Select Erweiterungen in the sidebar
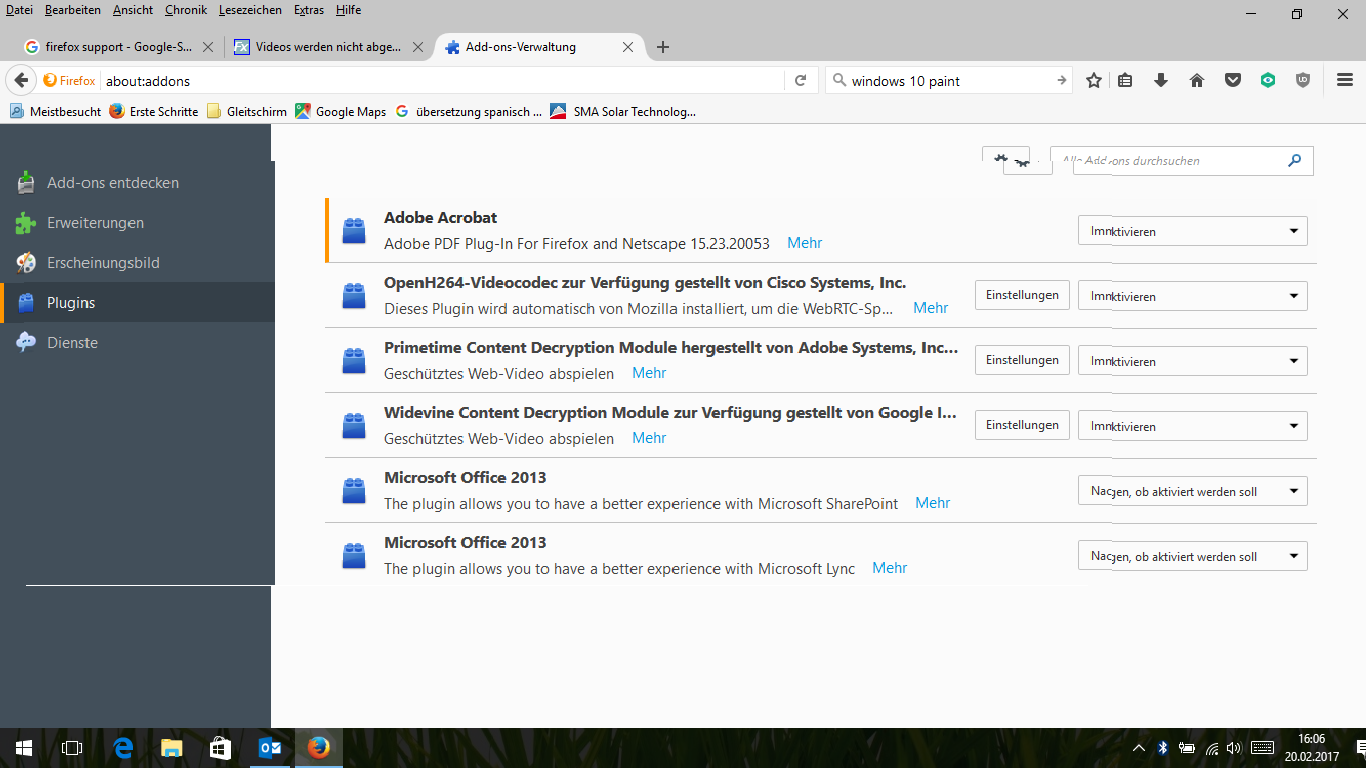This screenshot has width=1366, height=768. click(x=95, y=223)
